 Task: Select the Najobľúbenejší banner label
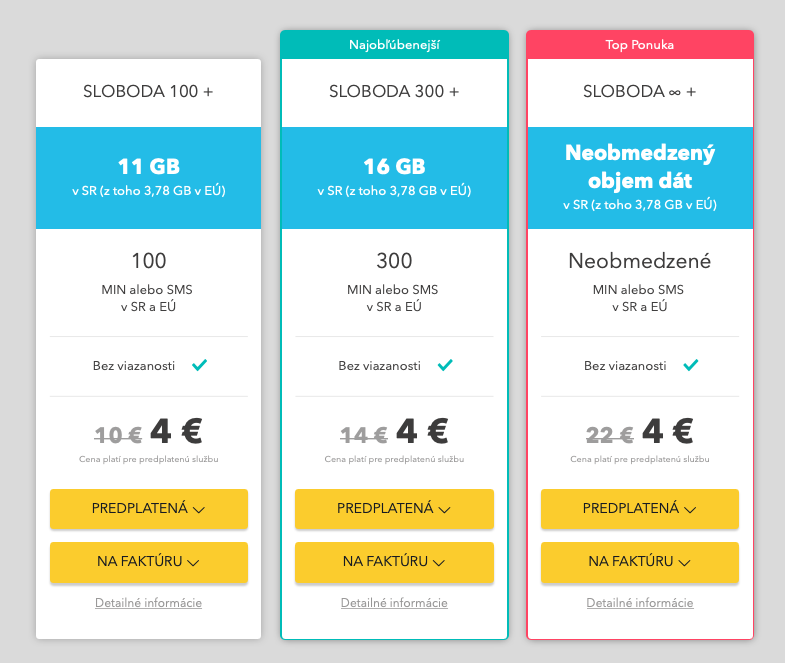click(x=395, y=45)
